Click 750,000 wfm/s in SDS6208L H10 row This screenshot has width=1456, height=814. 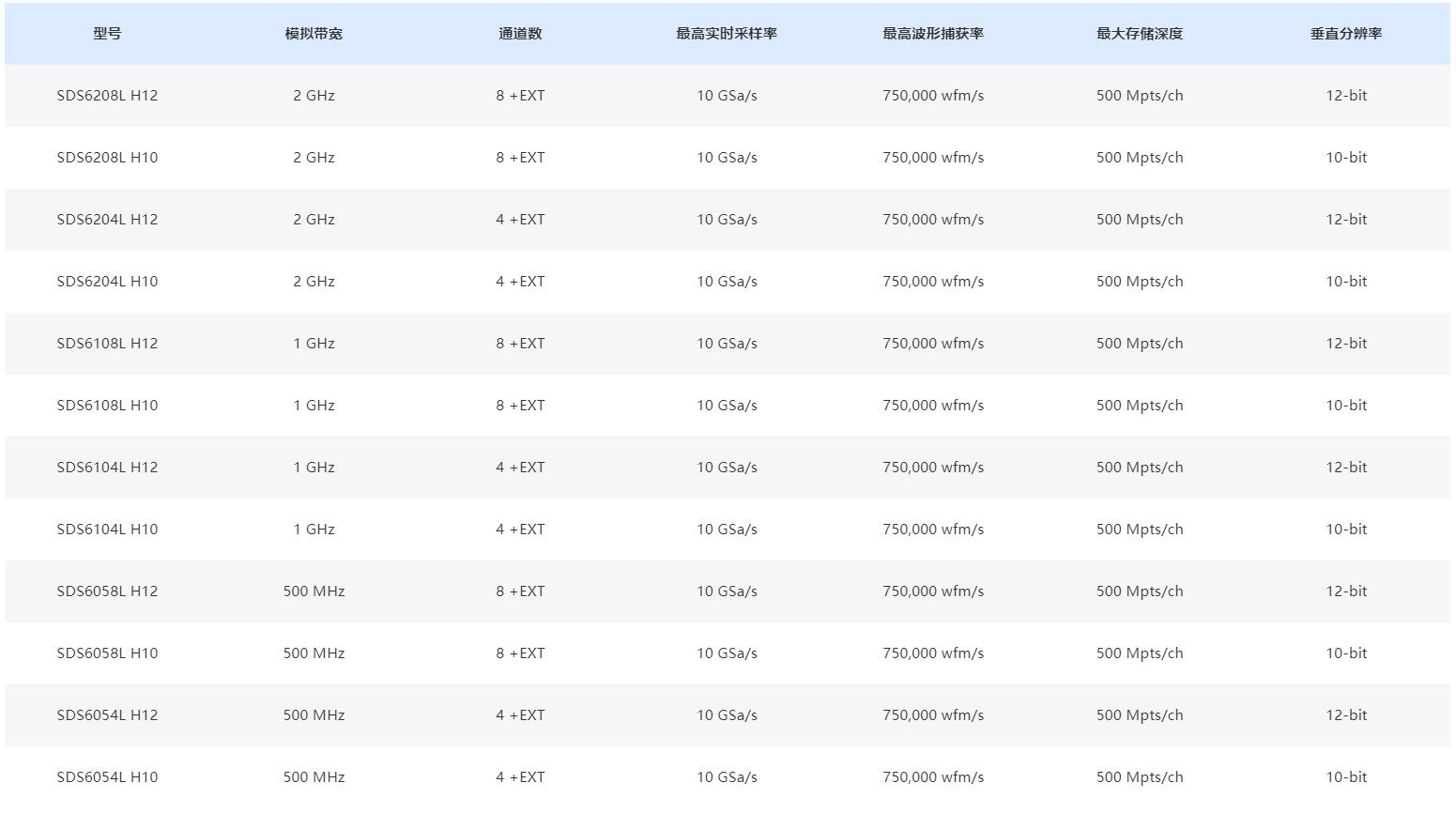pos(933,158)
